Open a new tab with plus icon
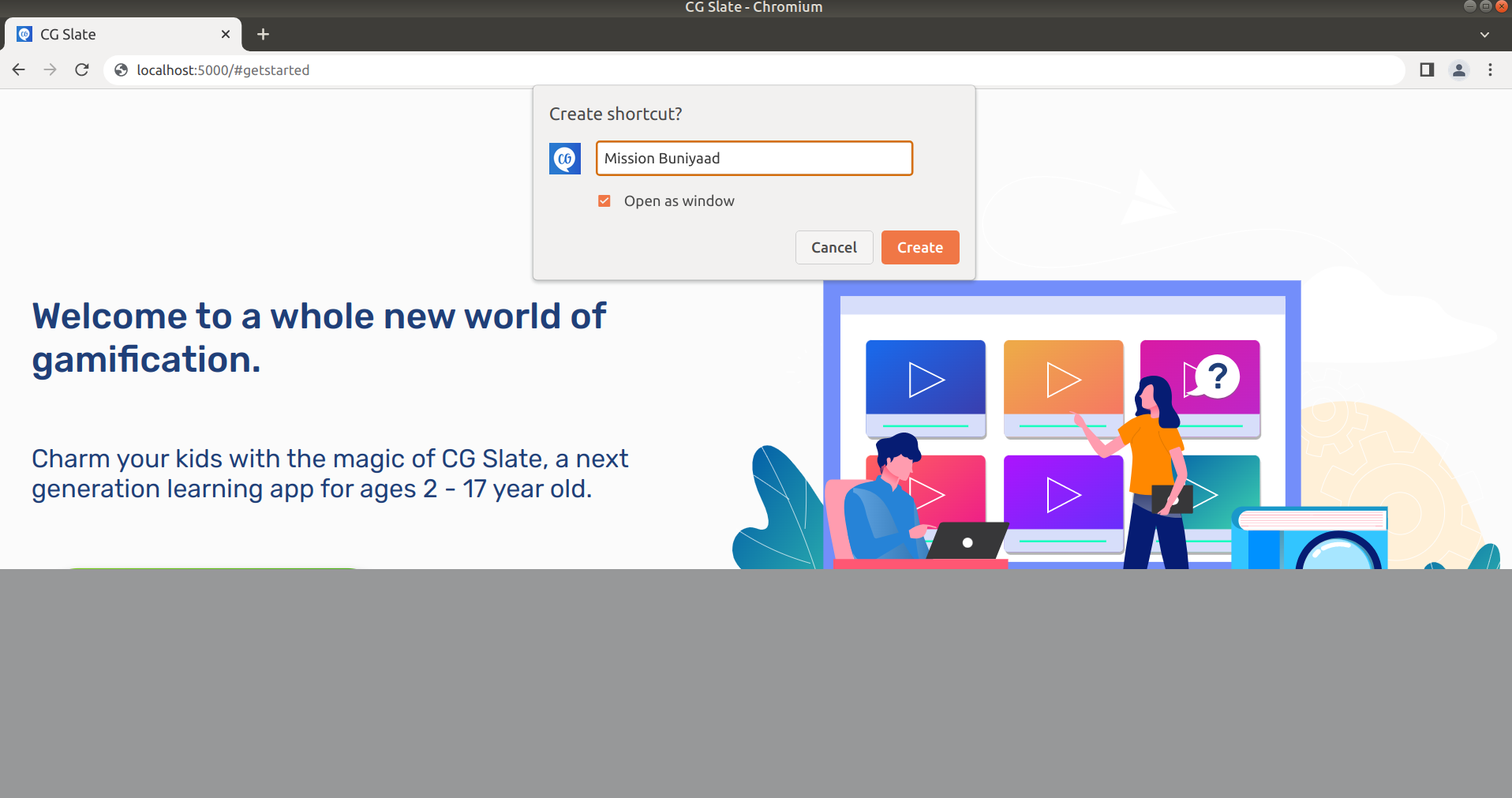 264,34
